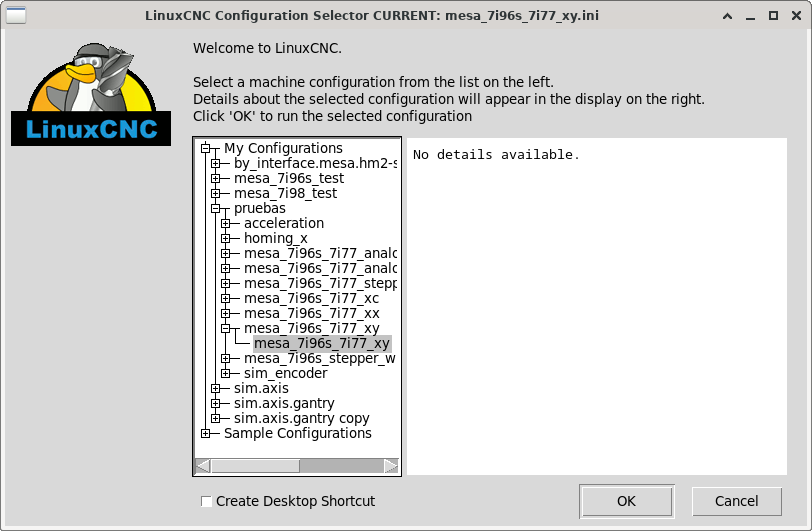The image size is (812, 531).
Task: Expand the sim_encoder node
Action: pyautogui.click(x=225, y=374)
